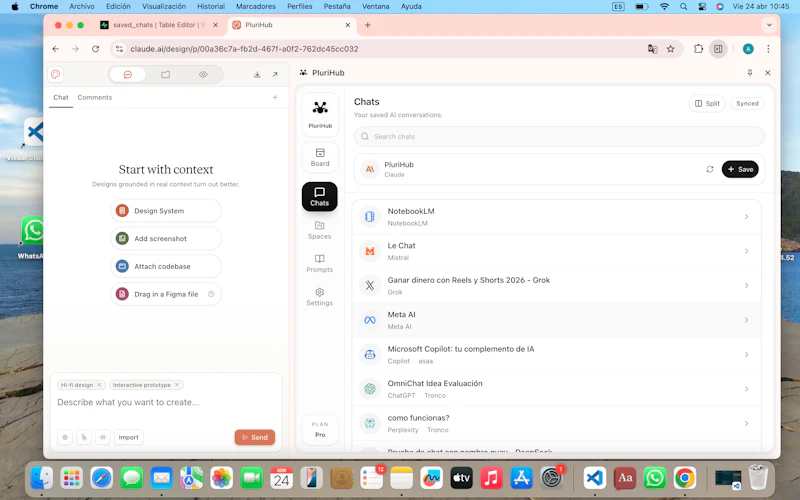Expand the Microsoft Copilot row chevron
This screenshot has height=500, width=800.
[746, 355]
